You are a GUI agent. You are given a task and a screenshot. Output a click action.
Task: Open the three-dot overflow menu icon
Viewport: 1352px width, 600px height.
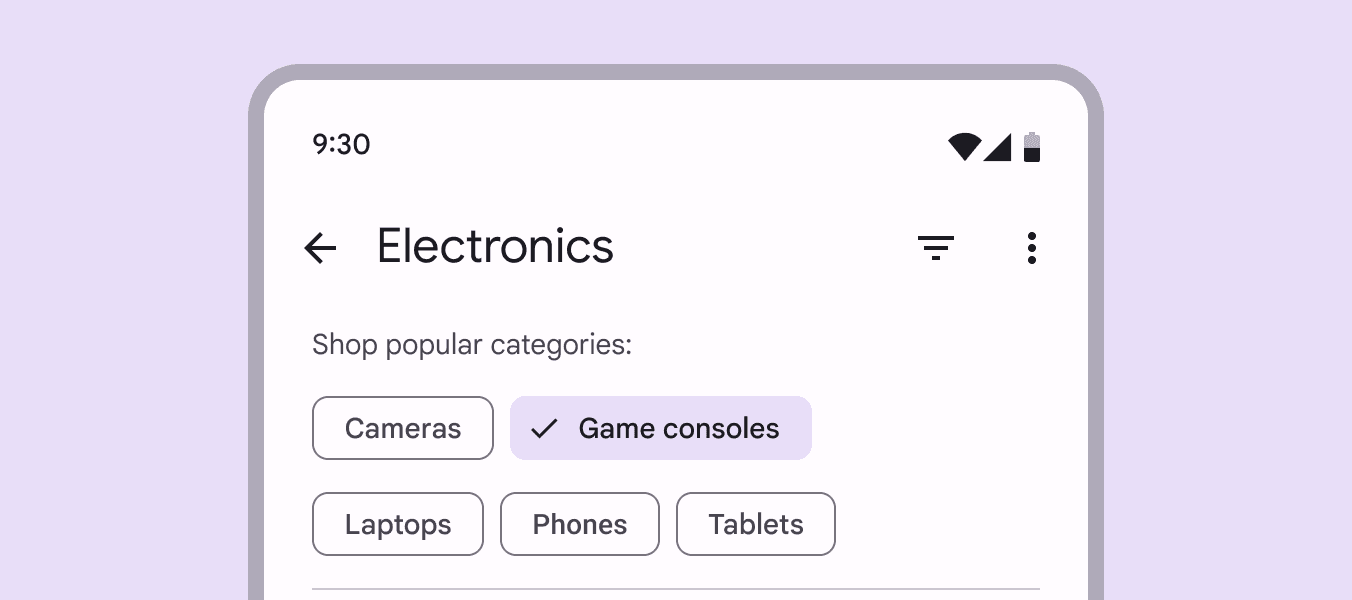point(1032,248)
